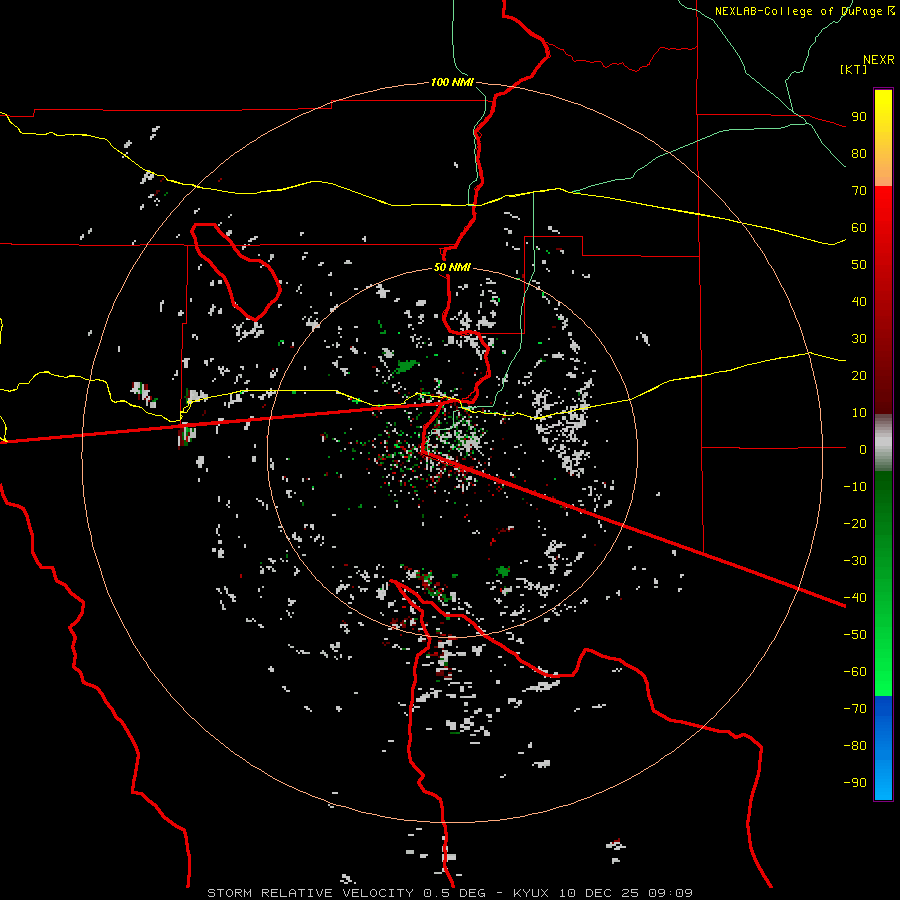Select the -80 value on velocity scale
The image size is (900, 900).
pos(855,746)
